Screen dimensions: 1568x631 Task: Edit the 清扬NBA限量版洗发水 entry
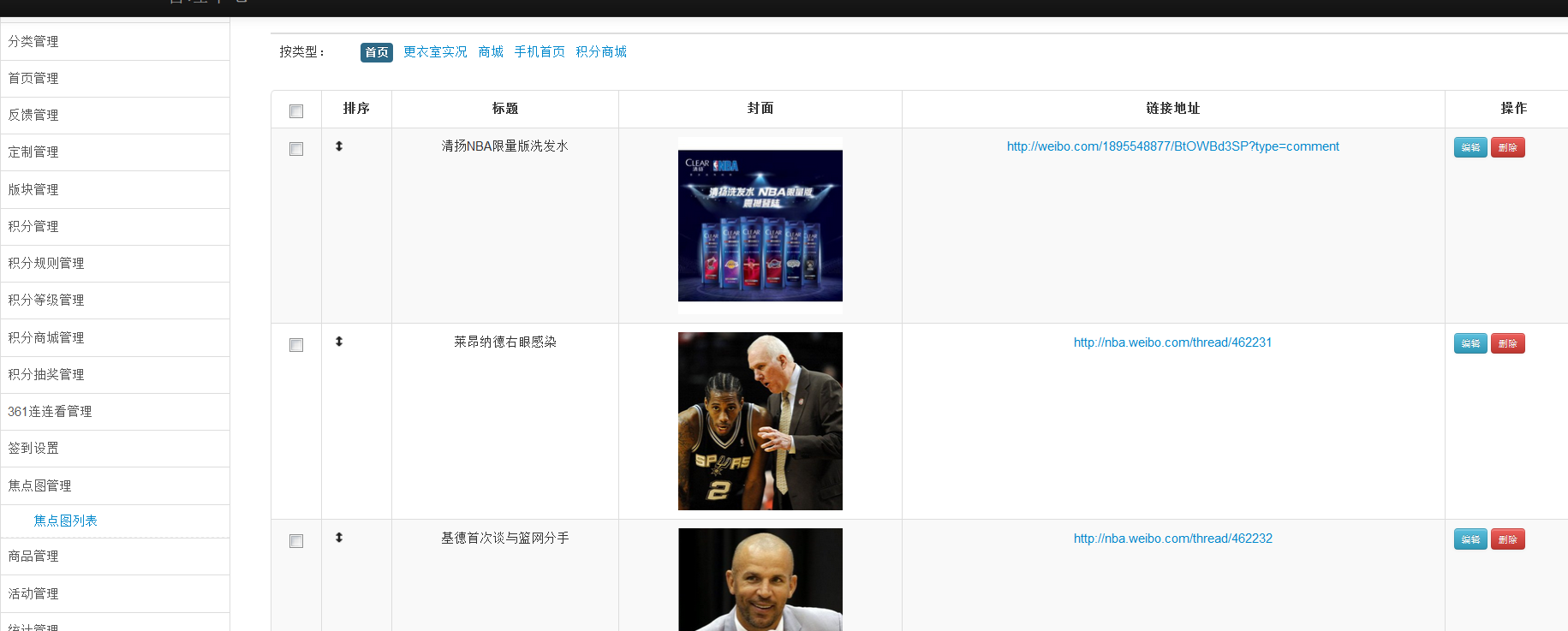[x=1470, y=147]
